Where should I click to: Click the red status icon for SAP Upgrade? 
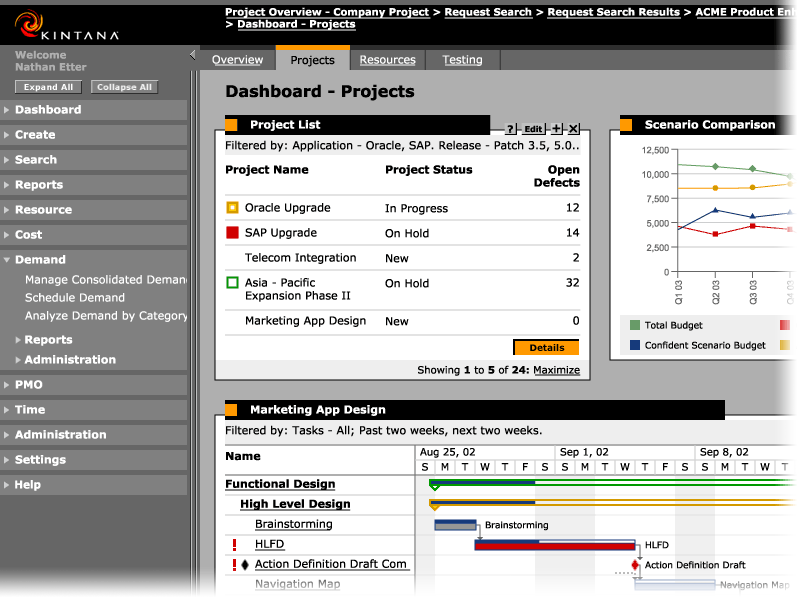click(x=233, y=233)
